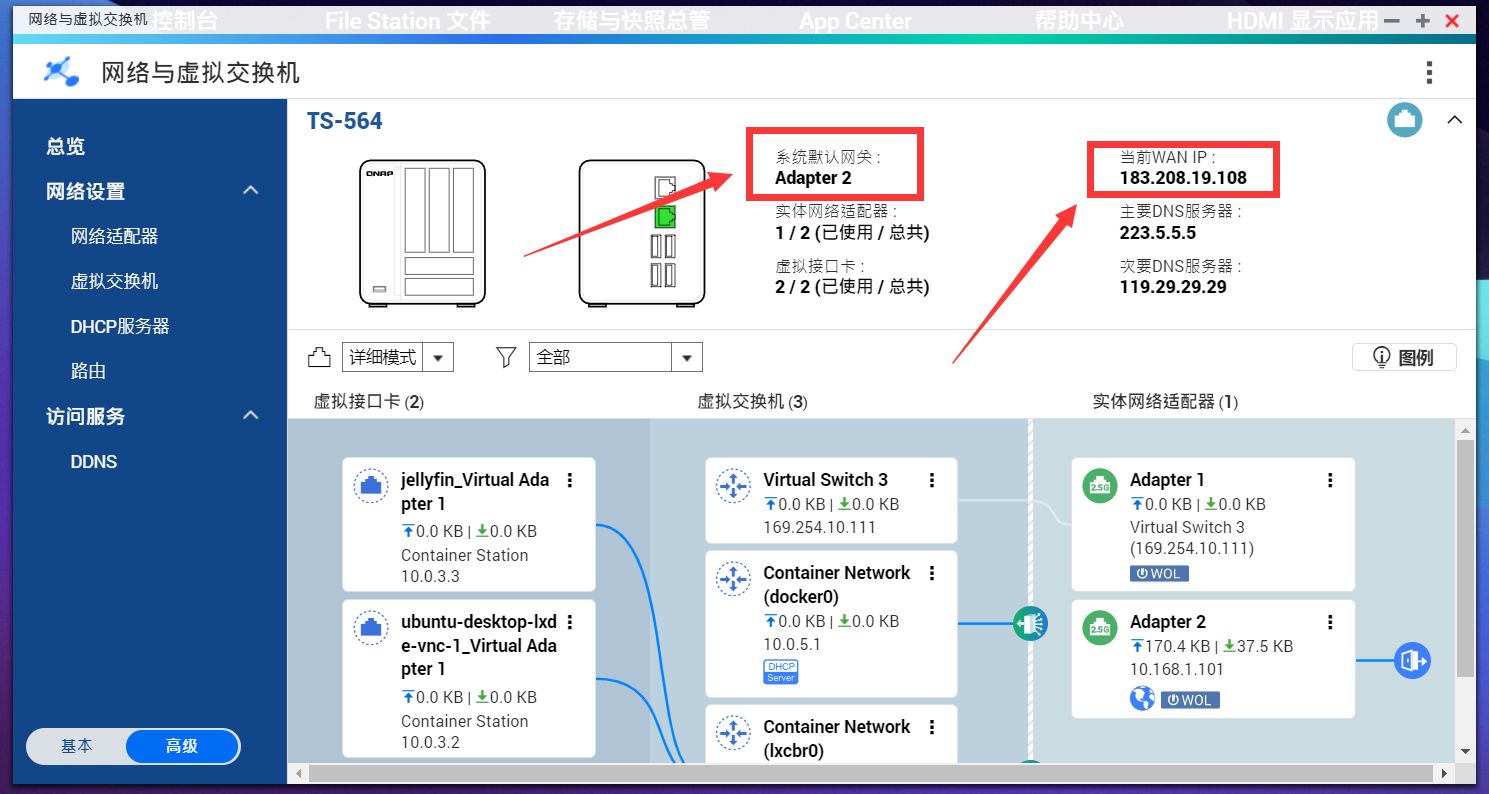Viewport: 1489px width, 794px height.
Task: Open options menu for Container Network (docker0)
Action: 932,573
